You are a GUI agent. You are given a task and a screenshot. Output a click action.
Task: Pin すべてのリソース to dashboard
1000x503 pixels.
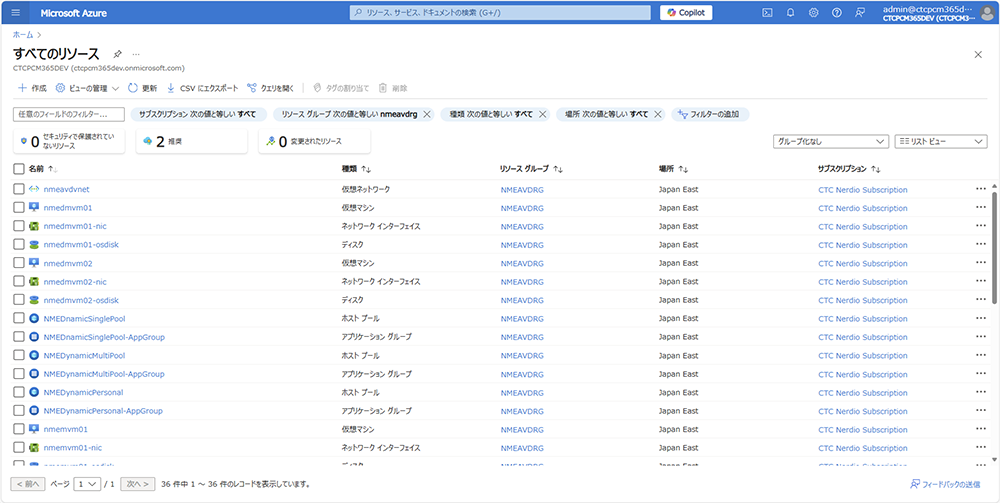117,54
